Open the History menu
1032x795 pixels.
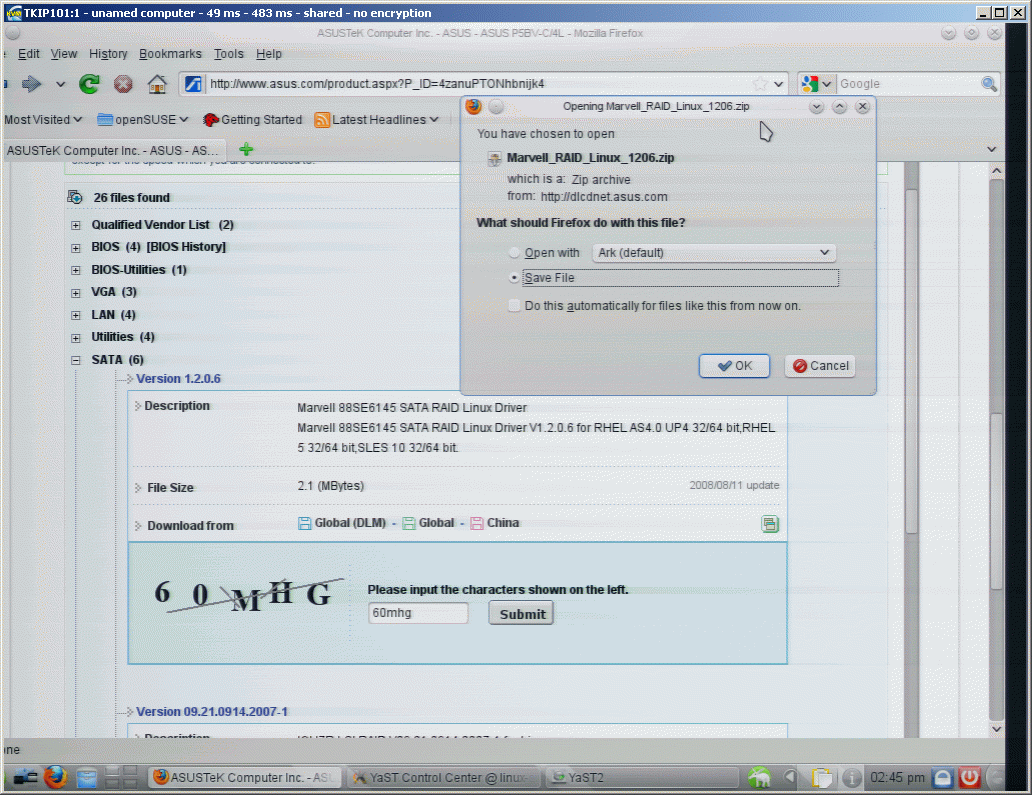108,54
